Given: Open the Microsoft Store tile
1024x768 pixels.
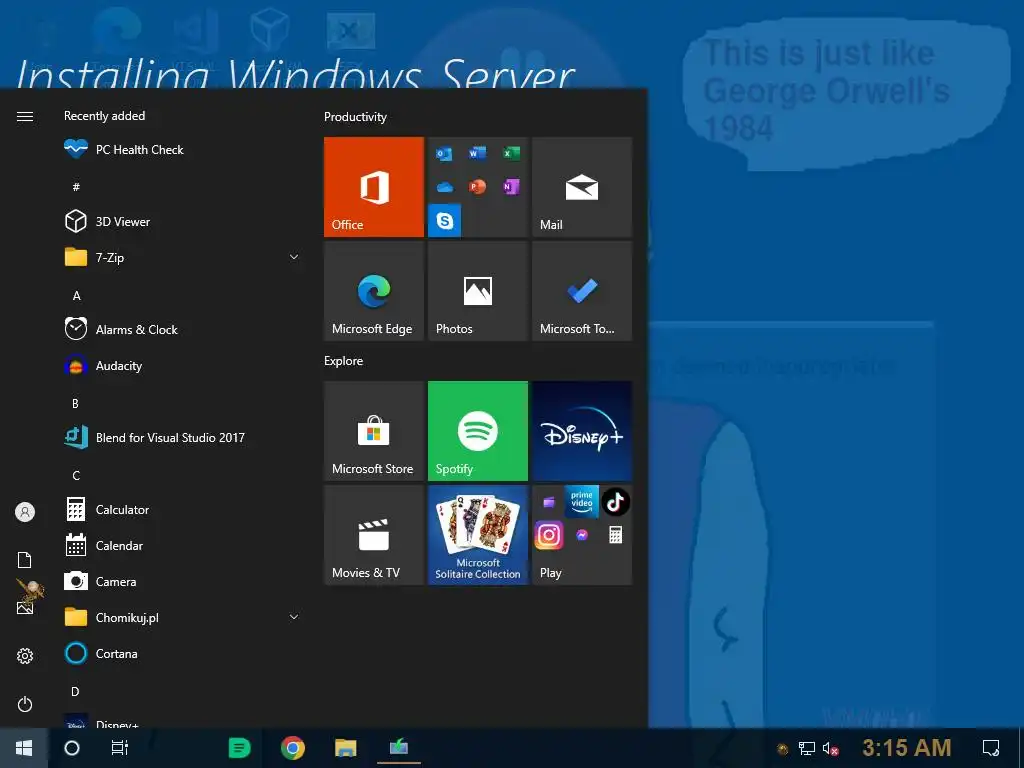Looking at the screenshot, I should coord(374,431).
